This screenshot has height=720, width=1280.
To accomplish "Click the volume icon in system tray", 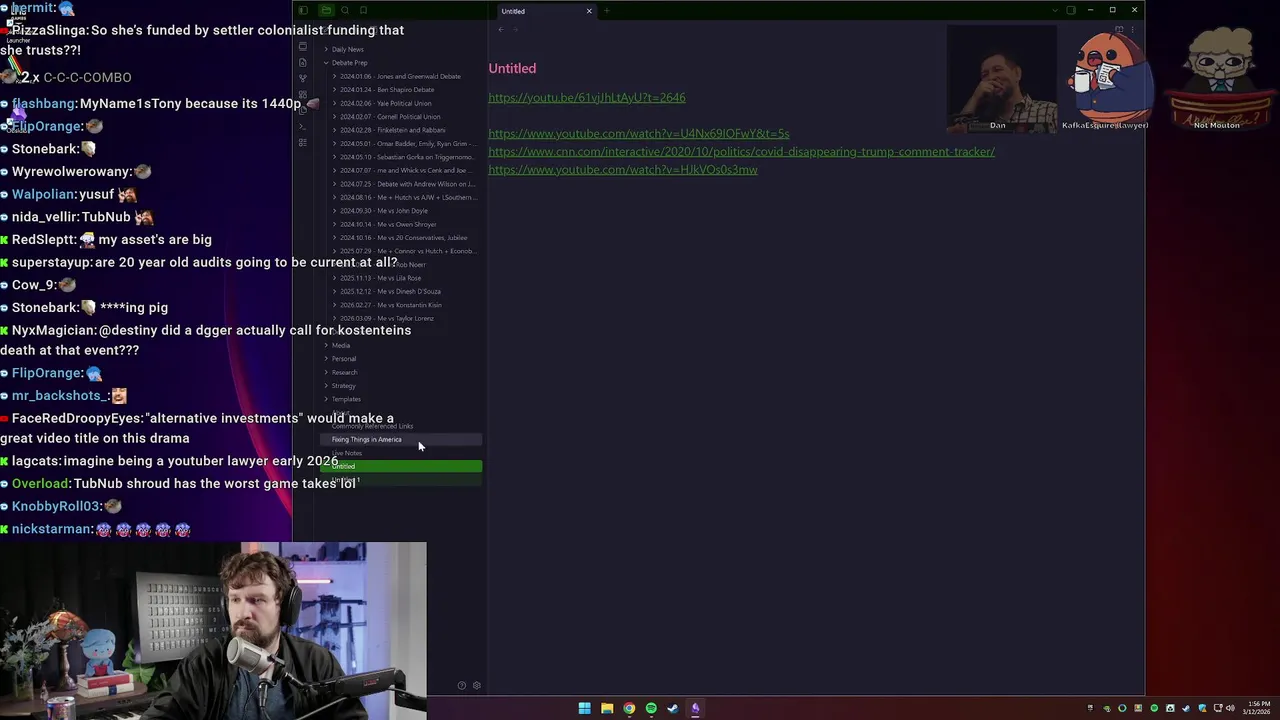I will 1230,709.
